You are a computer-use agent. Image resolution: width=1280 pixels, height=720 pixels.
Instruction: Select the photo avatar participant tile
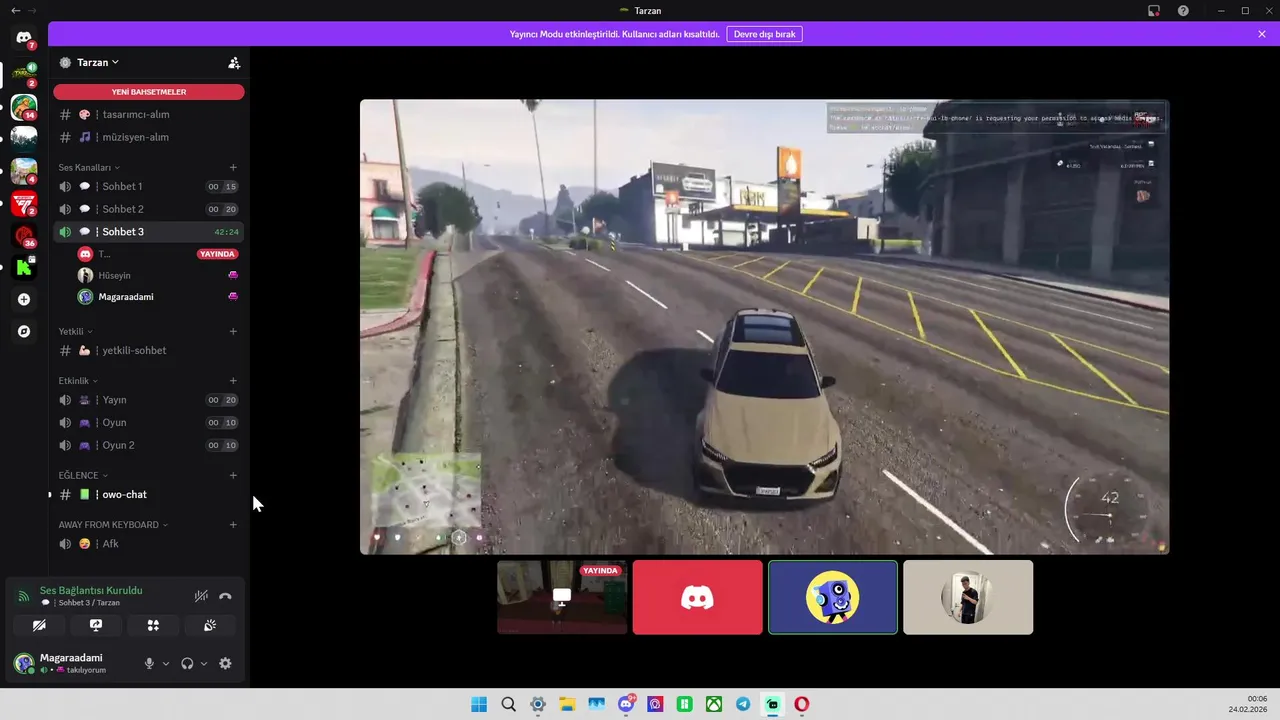968,597
